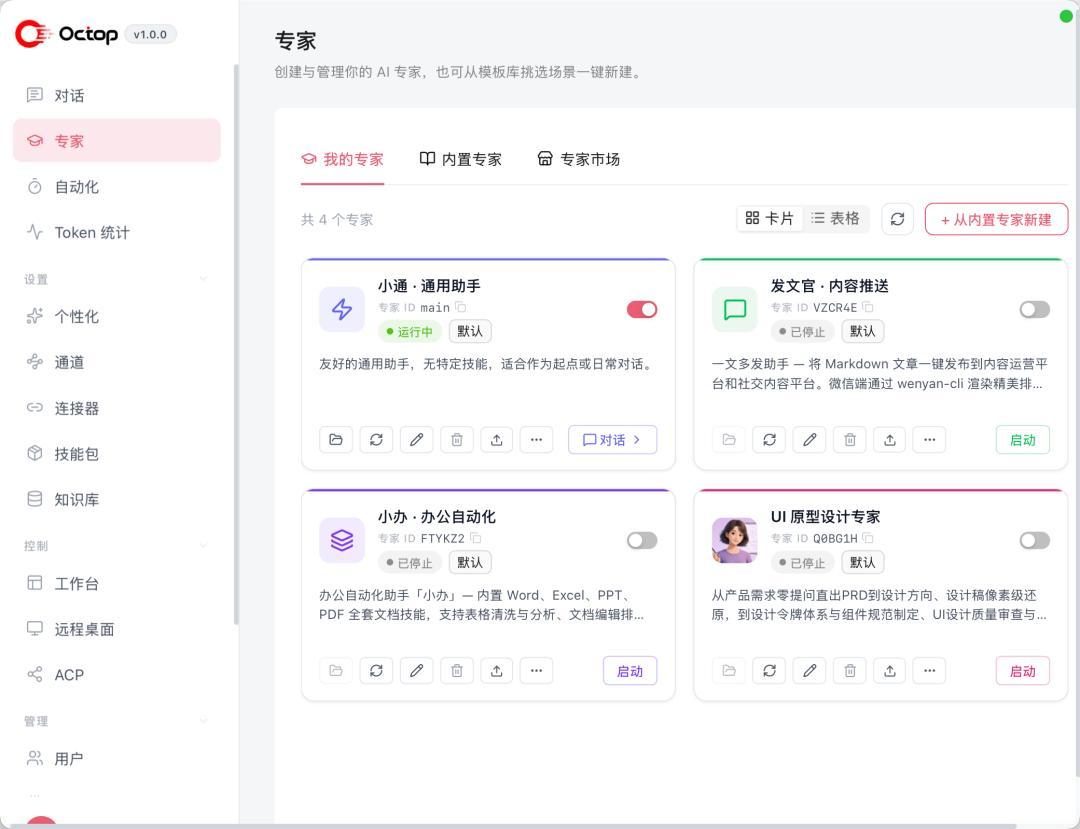Refresh the UI 原型设计专家 expert
The height and width of the screenshot is (829, 1080).
pos(769,671)
